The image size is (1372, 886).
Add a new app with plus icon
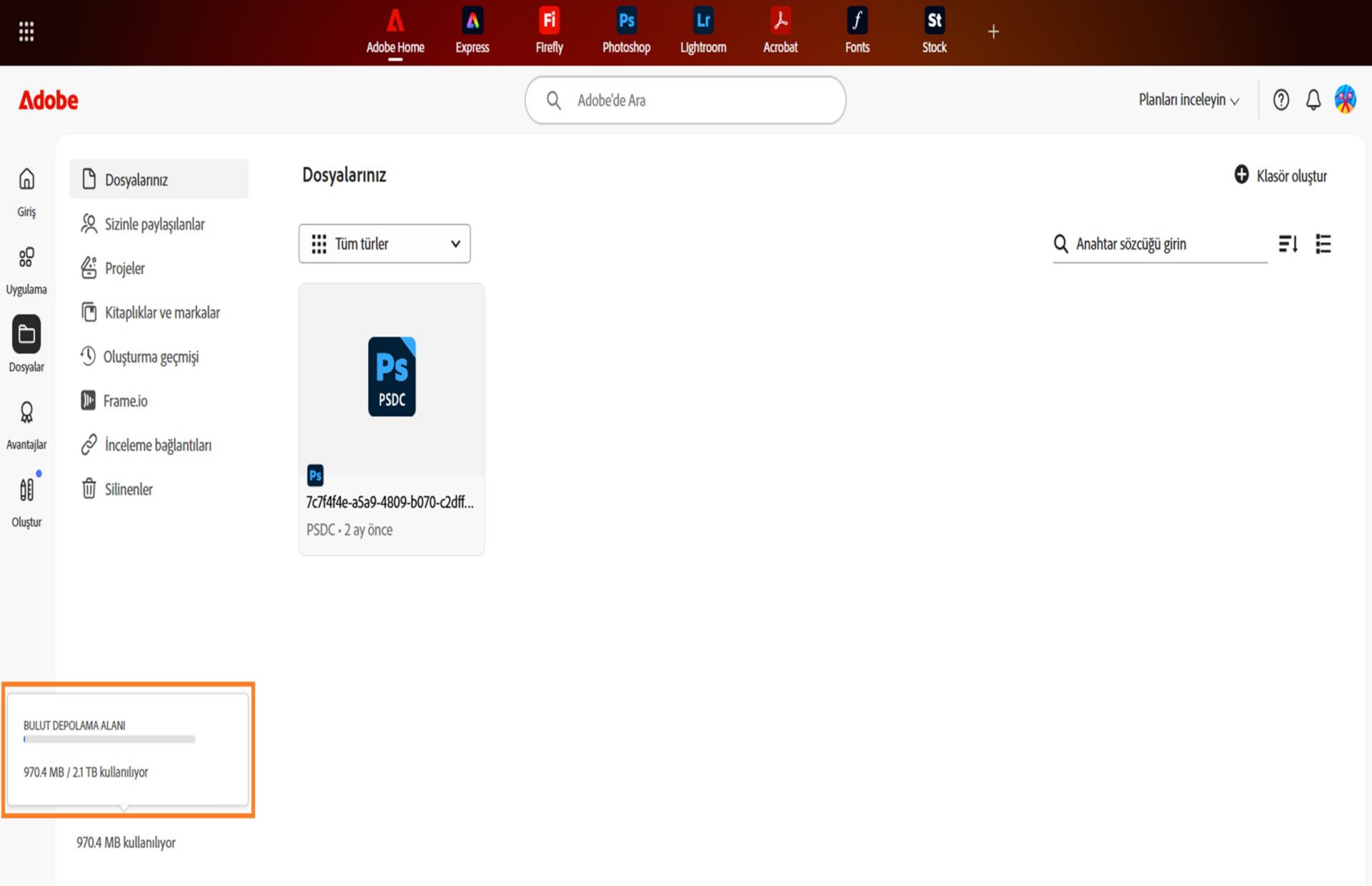point(993,31)
